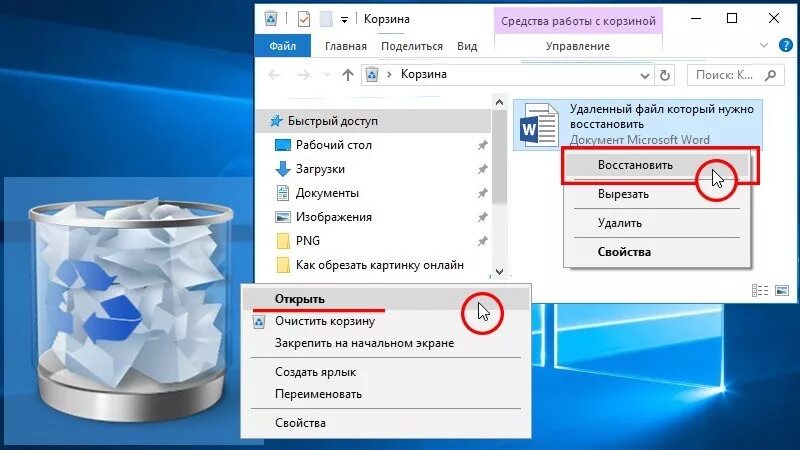Click the pin icon next to Загрузки
Screen dimensions: 800x450
click(482, 169)
